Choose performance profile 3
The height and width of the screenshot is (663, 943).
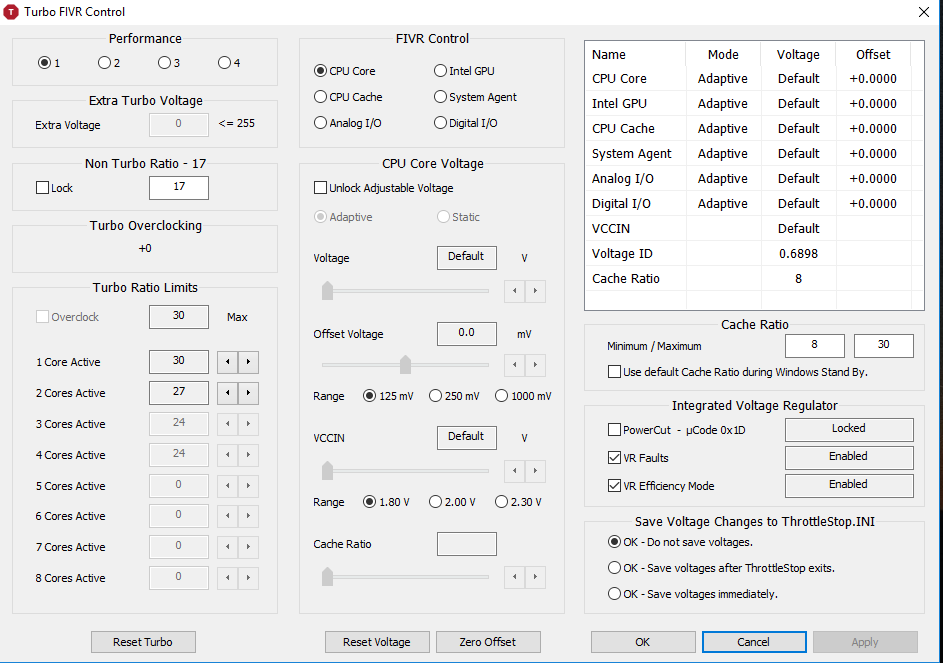coord(164,63)
